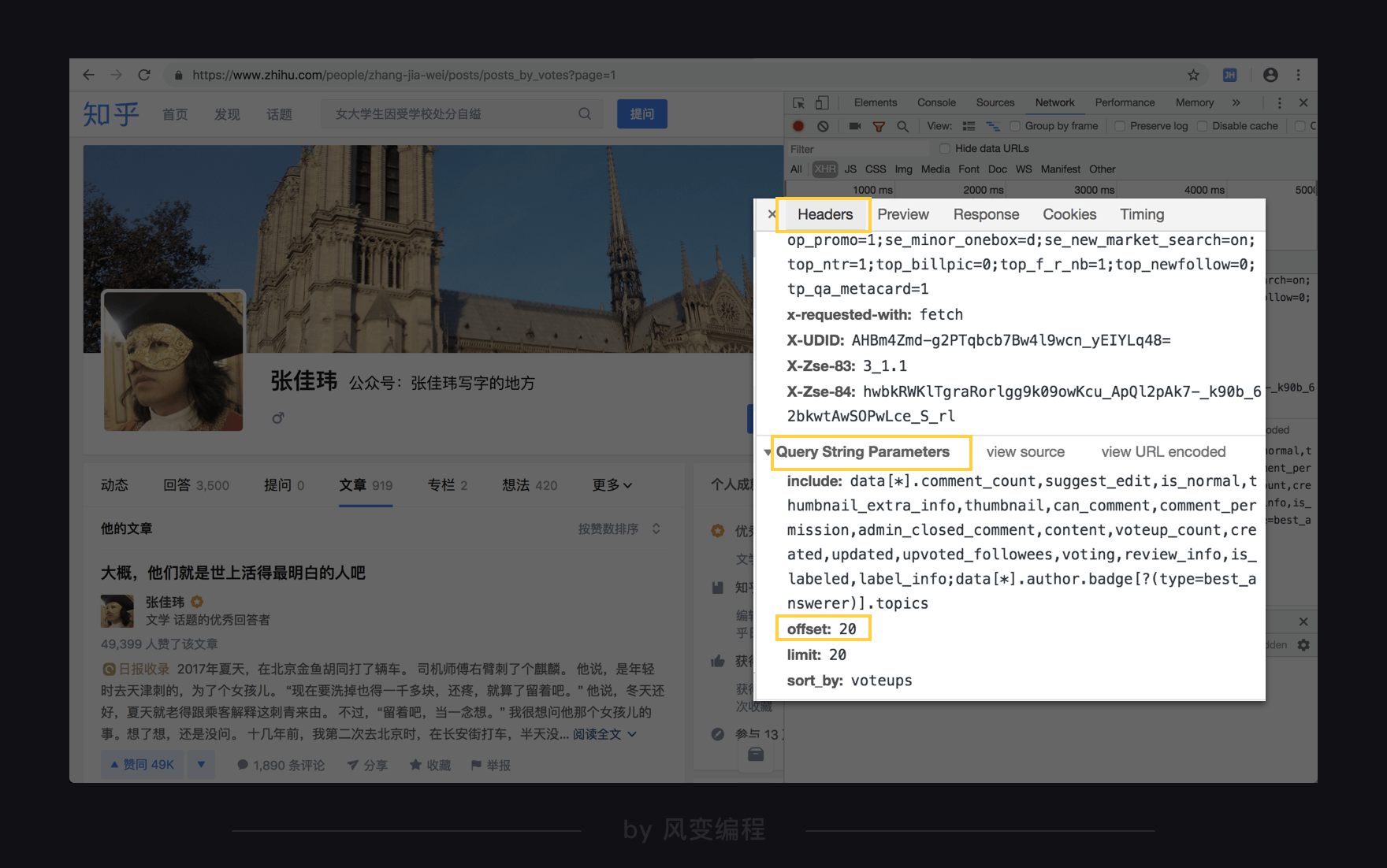Select the inspect element tool

pyautogui.click(x=798, y=102)
